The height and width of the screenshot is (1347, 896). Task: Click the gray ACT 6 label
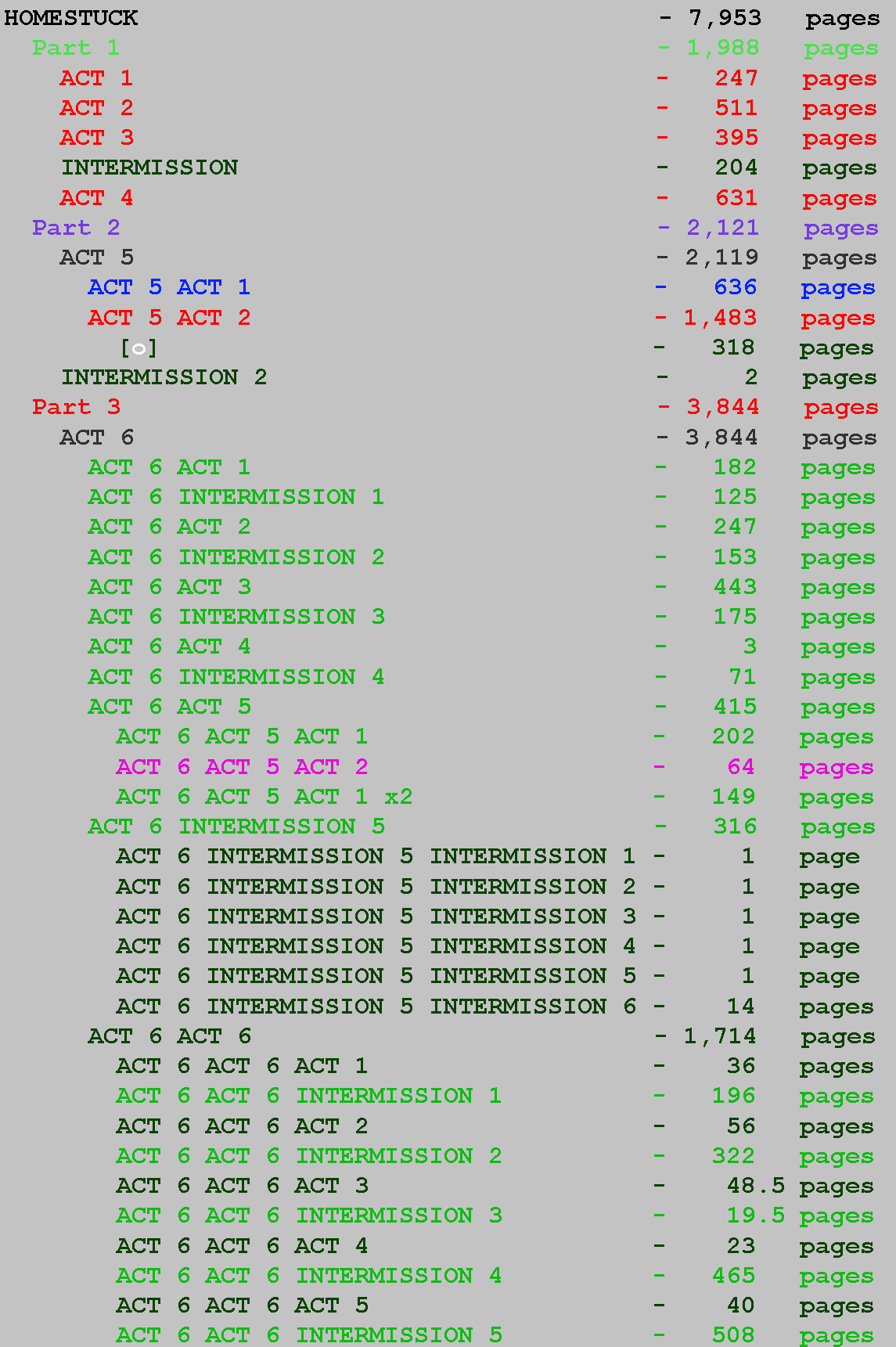(96, 438)
